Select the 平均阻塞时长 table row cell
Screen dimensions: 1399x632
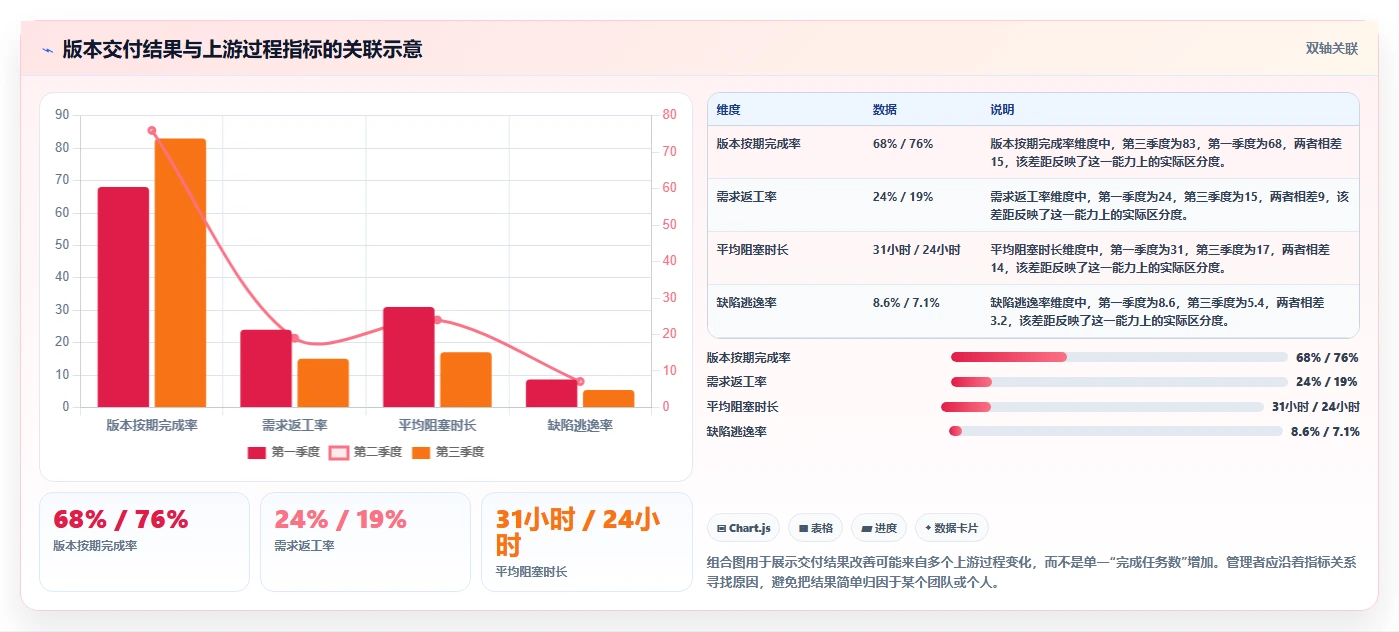(786, 258)
